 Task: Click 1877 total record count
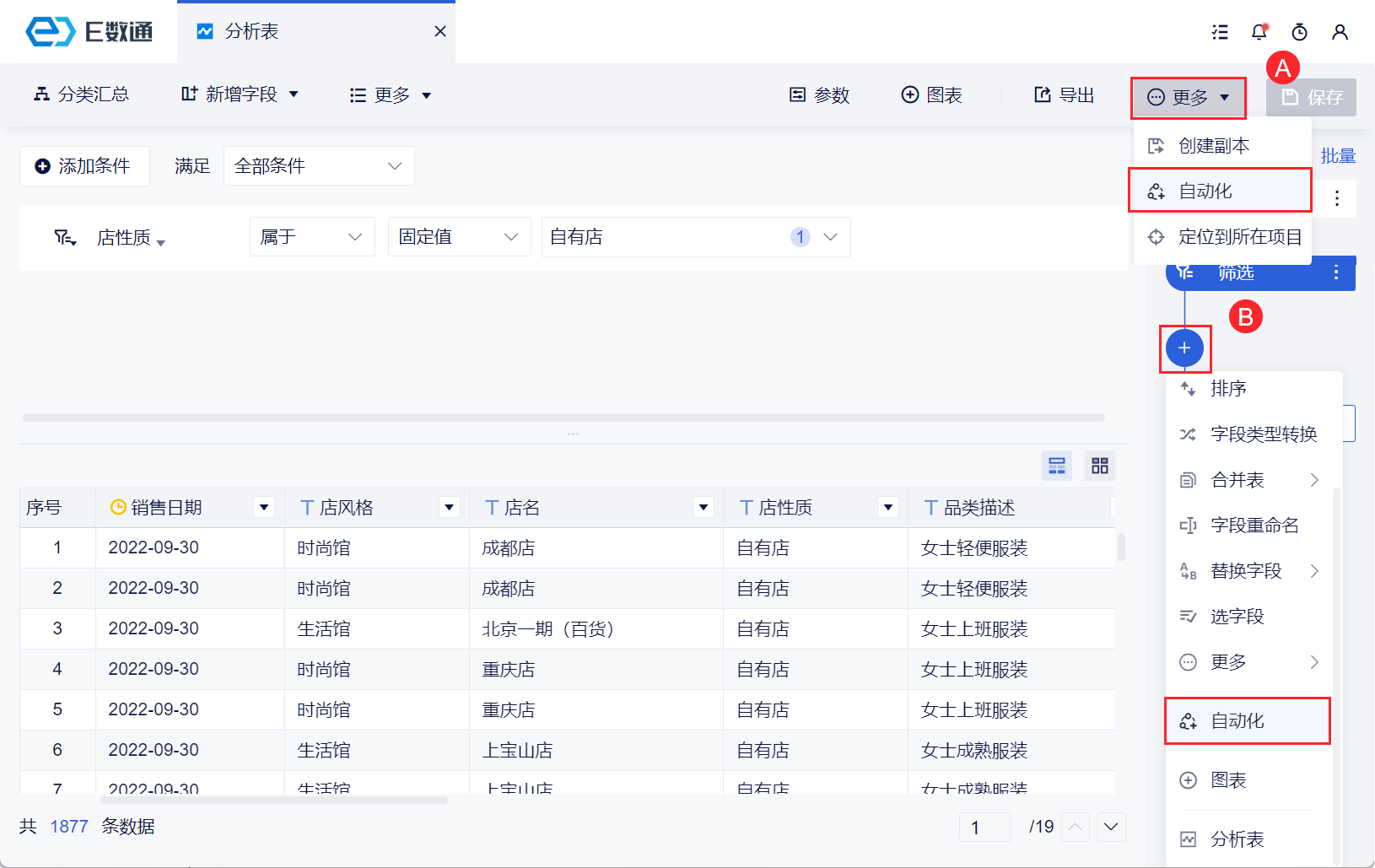tap(69, 827)
